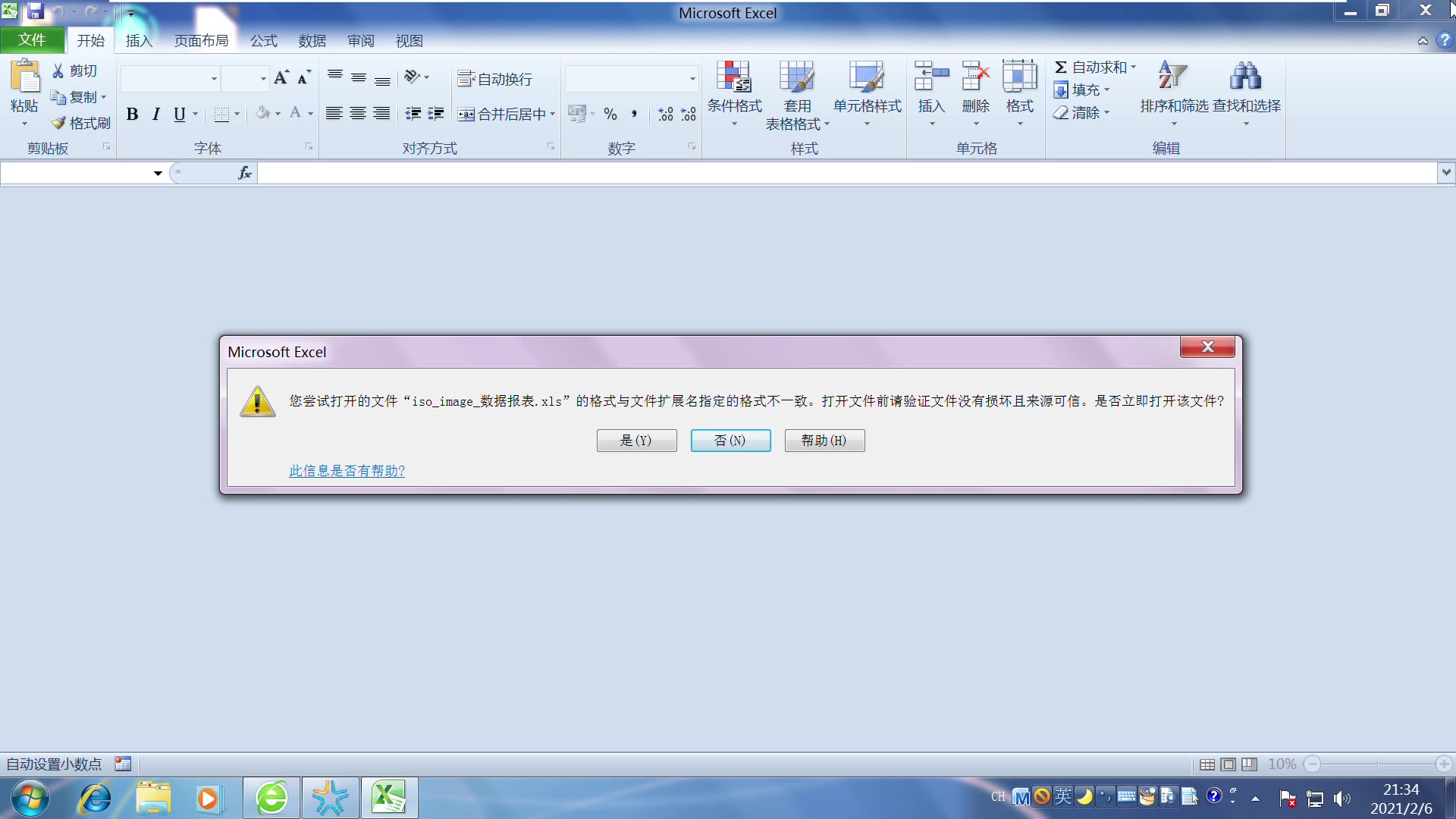Screen dimensions: 1456x819
Task: Select the Format Painter brush
Action: tap(81, 123)
